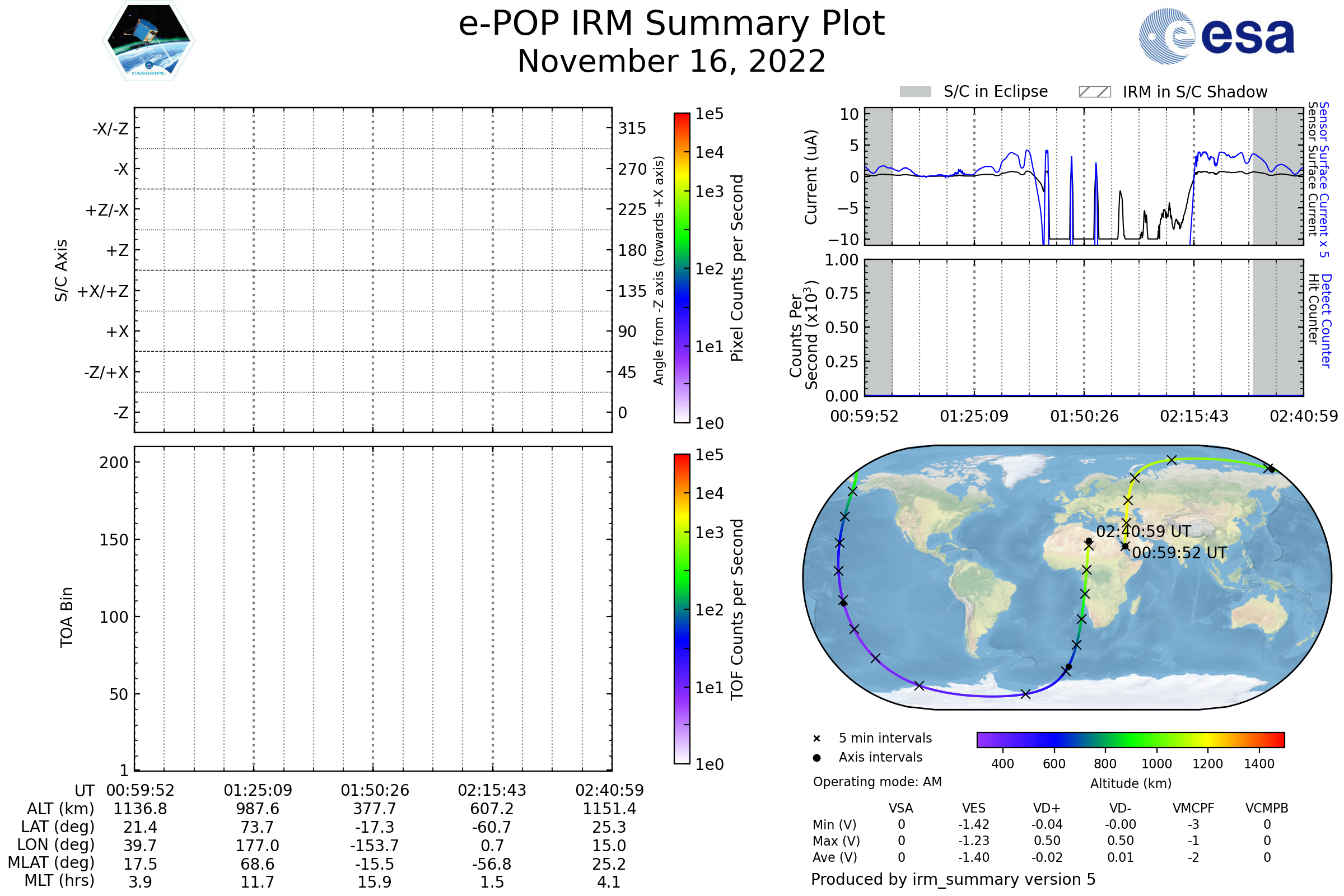Click the Operating mode: AM text

pos(877,782)
